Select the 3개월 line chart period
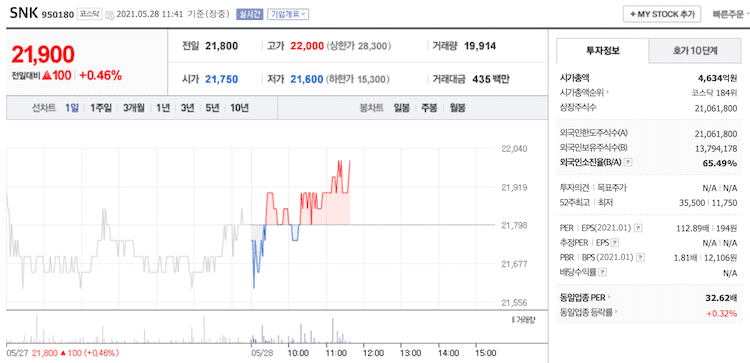The image size is (750, 363). 134,108
